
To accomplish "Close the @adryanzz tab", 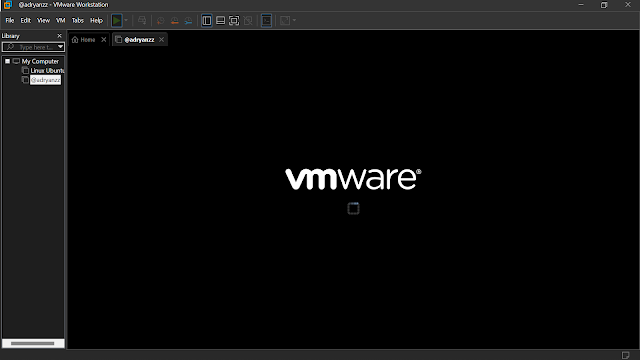I will [x=162, y=40].
